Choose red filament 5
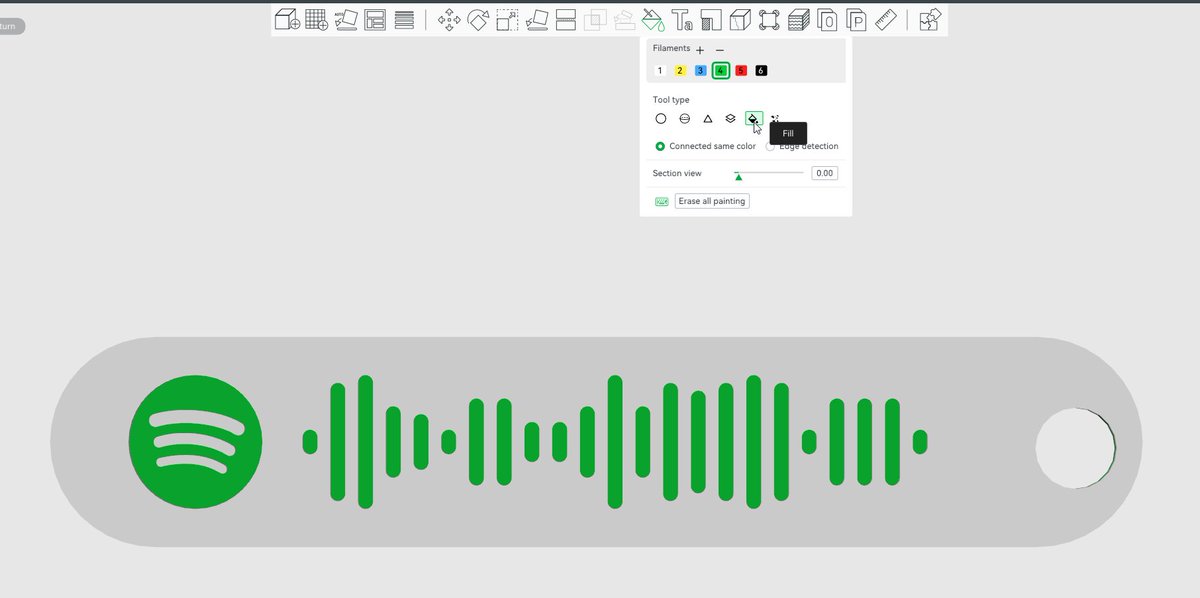This screenshot has height=598, width=1200. coord(741,70)
